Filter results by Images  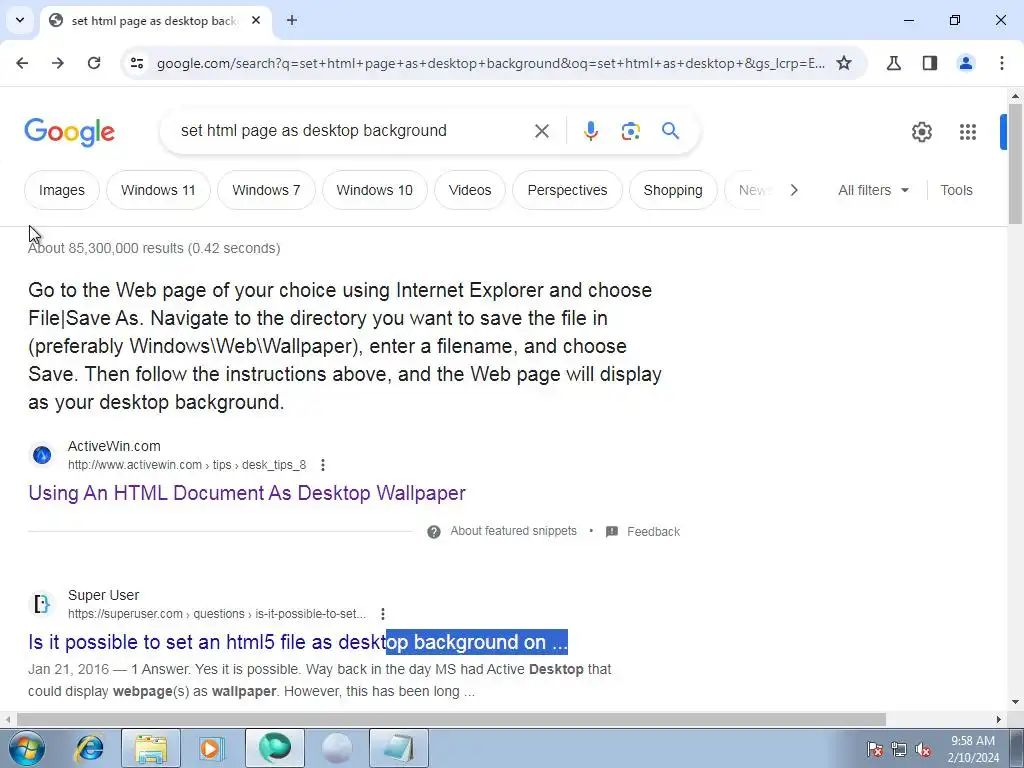click(62, 190)
